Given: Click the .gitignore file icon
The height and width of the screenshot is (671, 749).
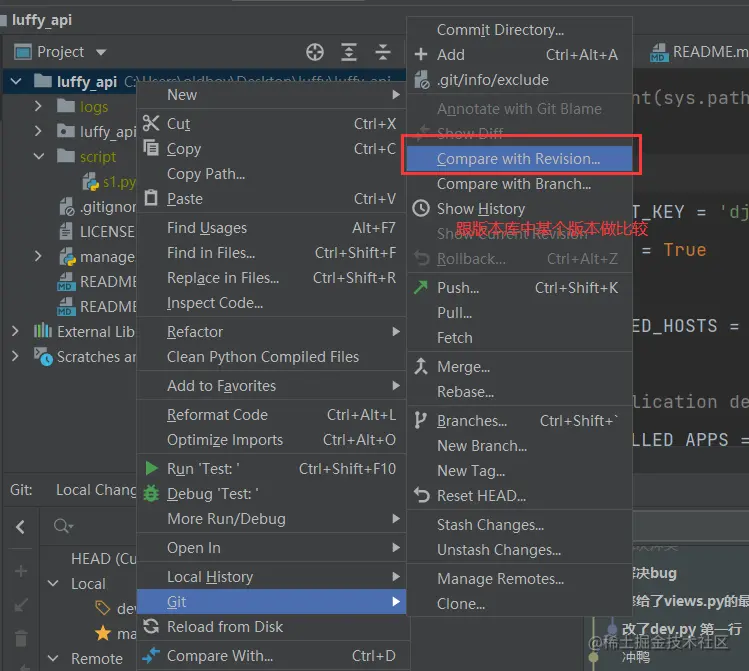Looking at the screenshot, I should tap(67, 207).
